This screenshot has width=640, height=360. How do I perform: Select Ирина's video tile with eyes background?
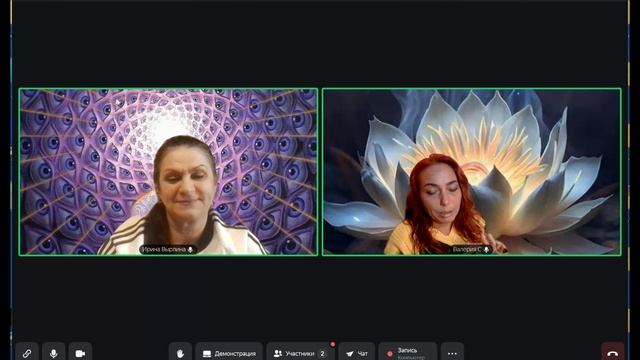click(x=168, y=172)
